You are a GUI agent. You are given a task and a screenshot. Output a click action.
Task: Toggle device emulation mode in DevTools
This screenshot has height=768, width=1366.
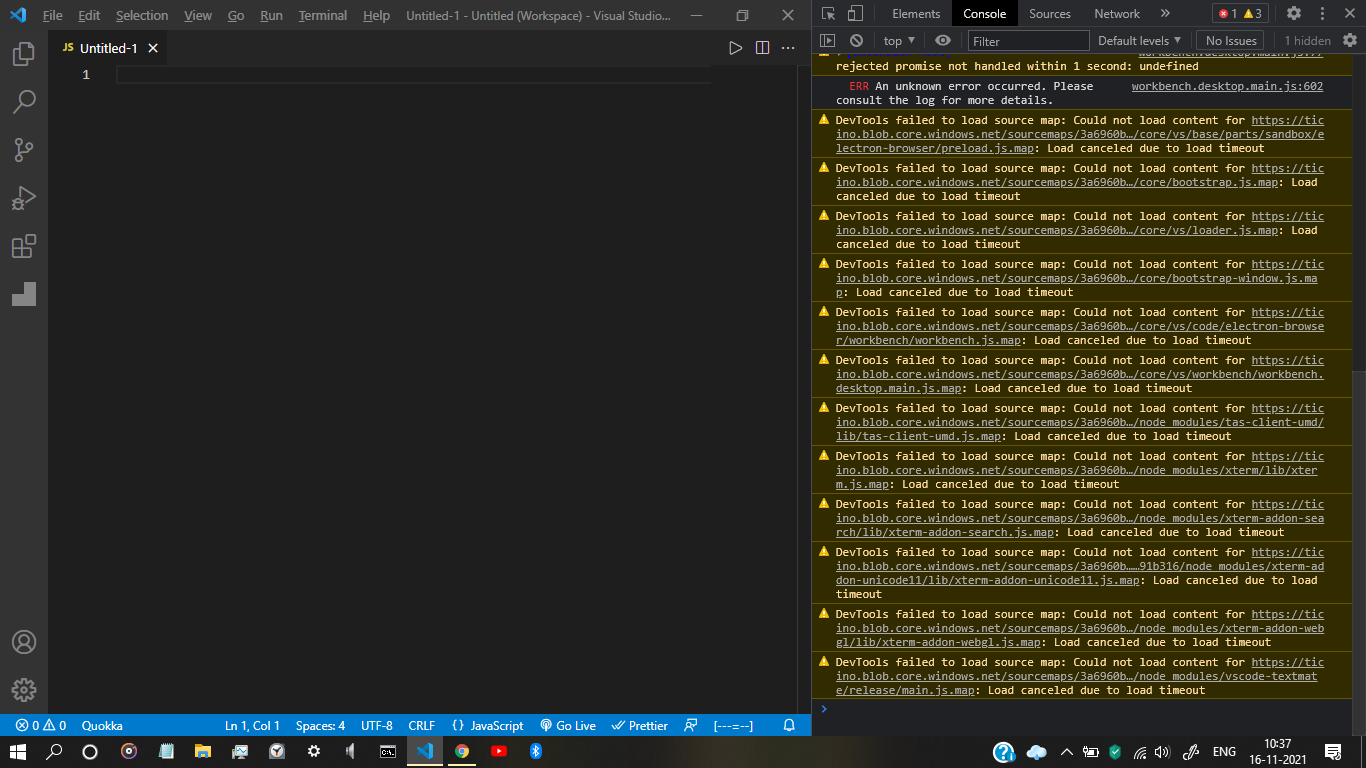(855, 13)
